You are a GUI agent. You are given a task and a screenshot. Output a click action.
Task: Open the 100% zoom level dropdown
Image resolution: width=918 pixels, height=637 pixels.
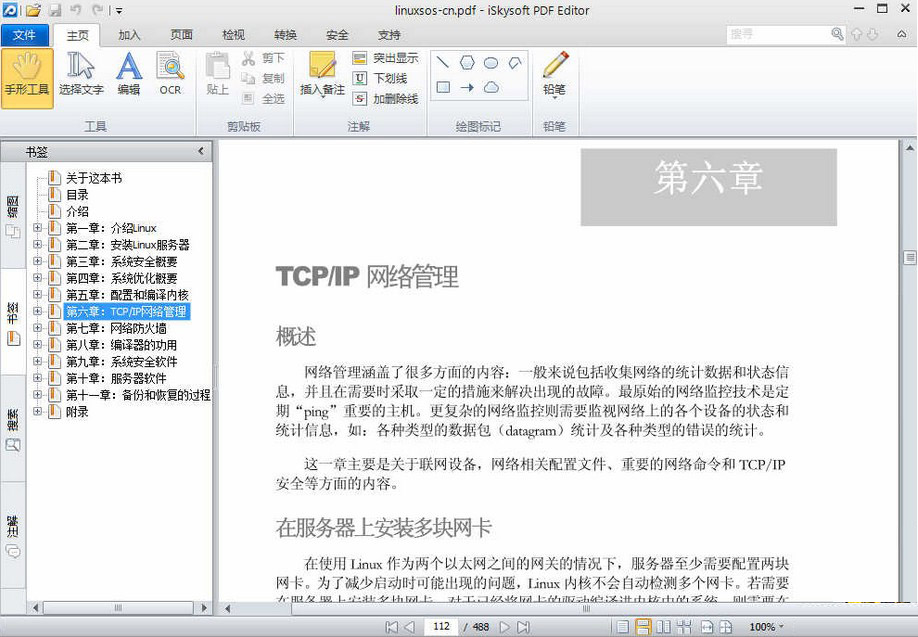pos(768,627)
